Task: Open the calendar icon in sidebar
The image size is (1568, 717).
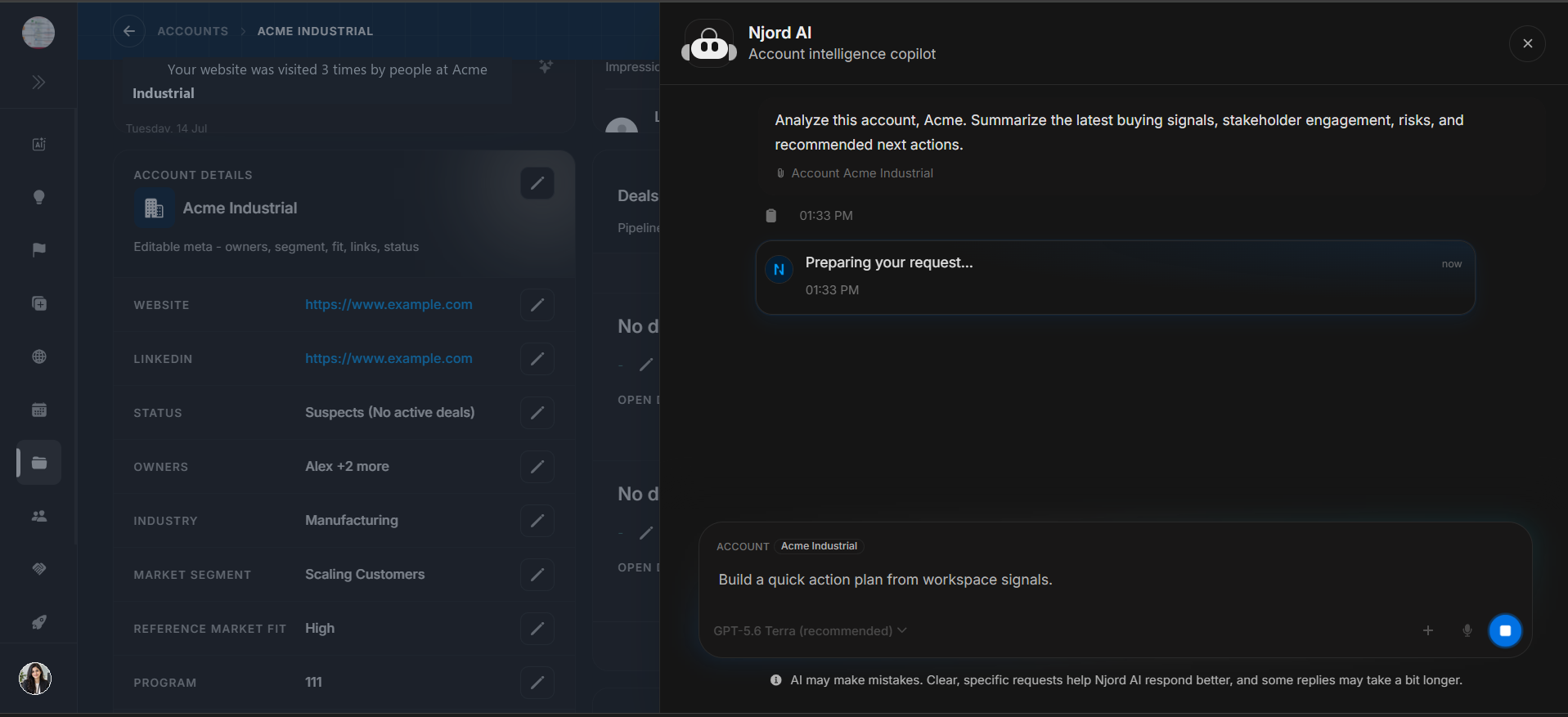Action: click(38, 410)
